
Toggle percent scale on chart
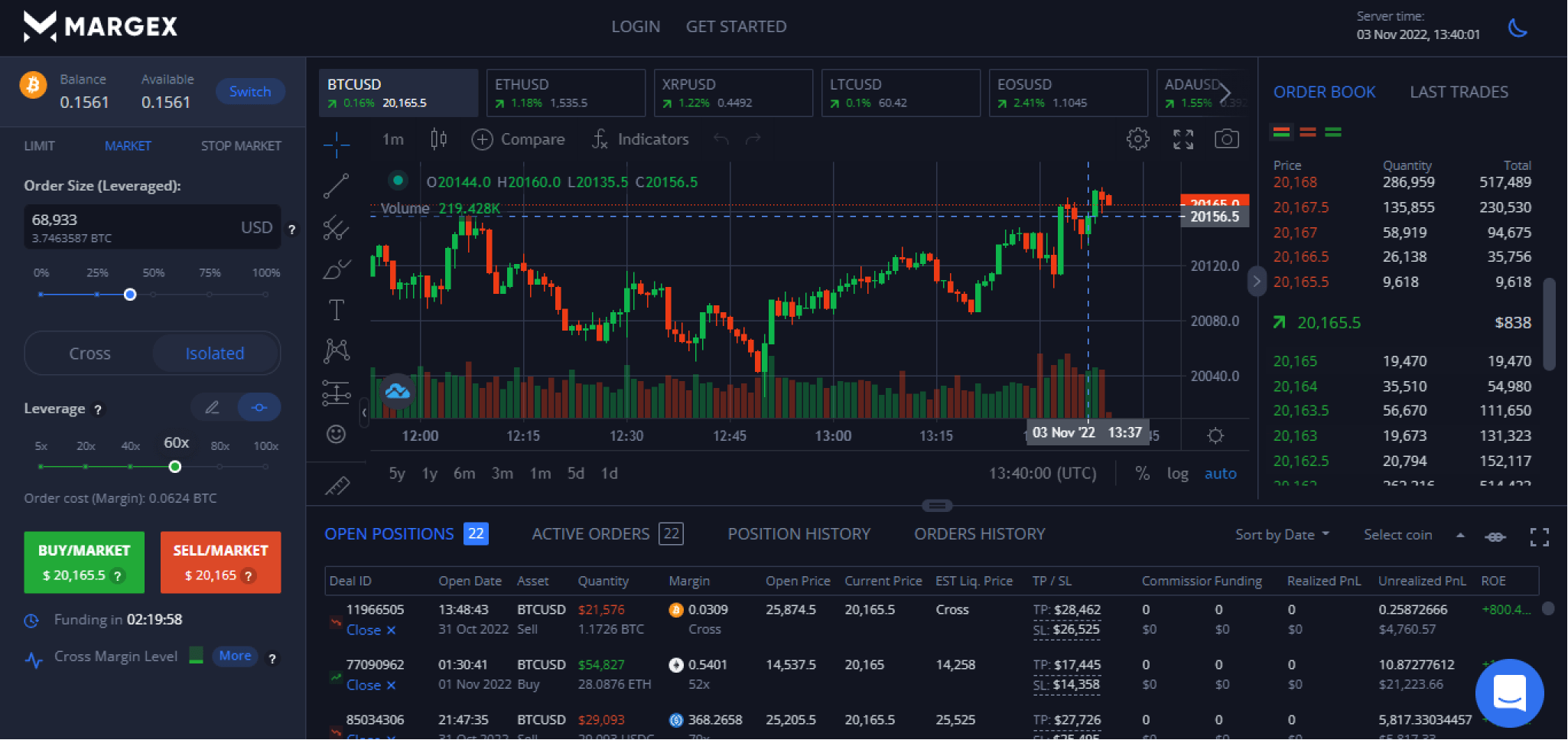(1143, 473)
